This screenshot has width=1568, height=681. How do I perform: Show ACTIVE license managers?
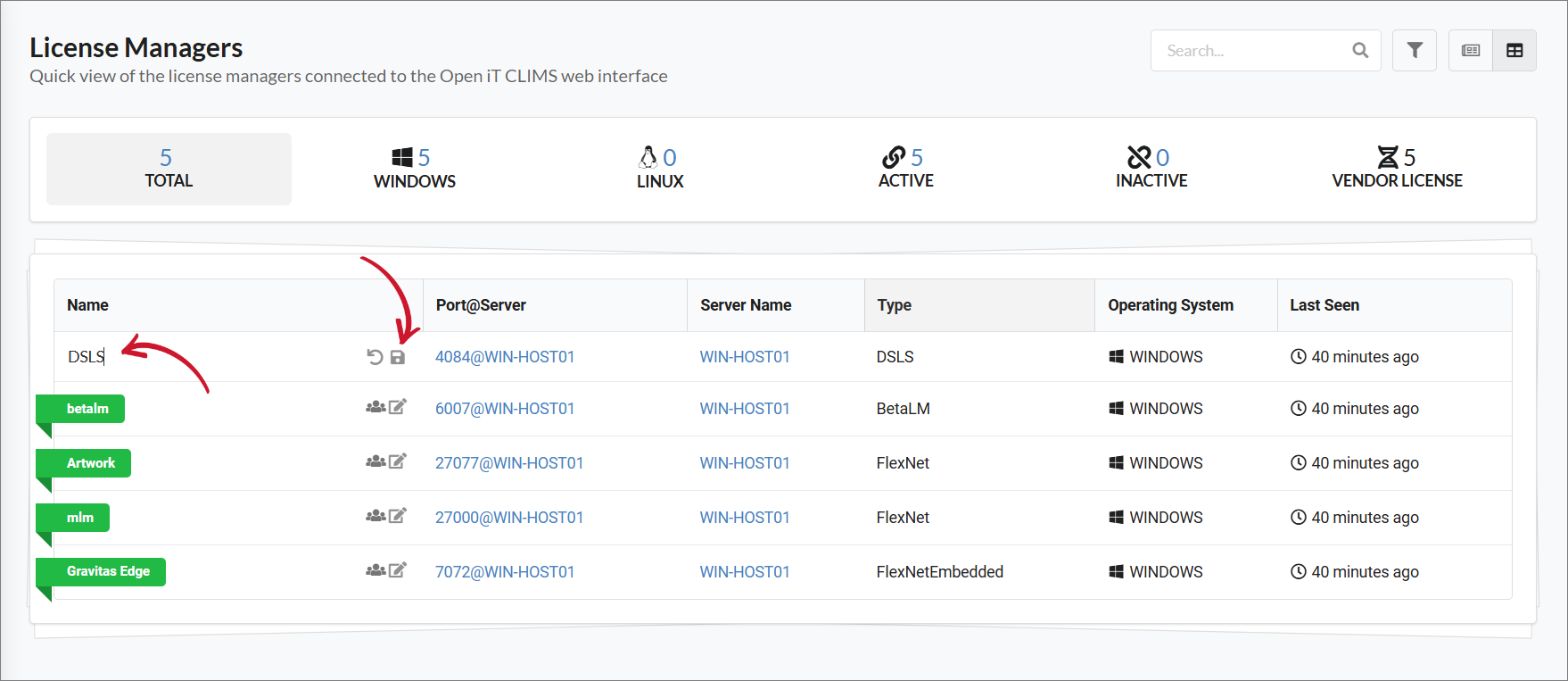[905, 169]
